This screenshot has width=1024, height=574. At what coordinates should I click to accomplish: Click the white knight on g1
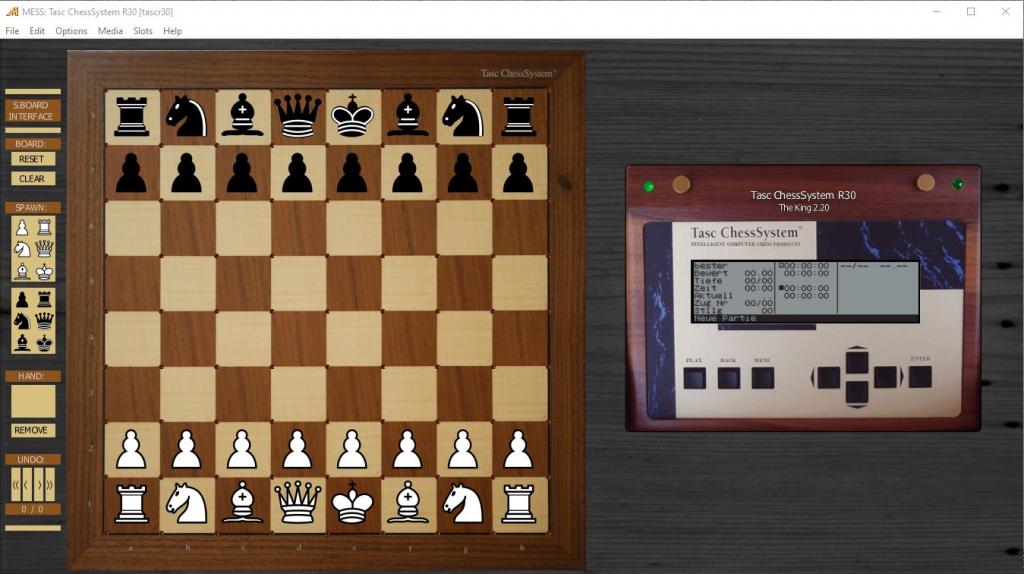pyautogui.click(x=463, y=505)
